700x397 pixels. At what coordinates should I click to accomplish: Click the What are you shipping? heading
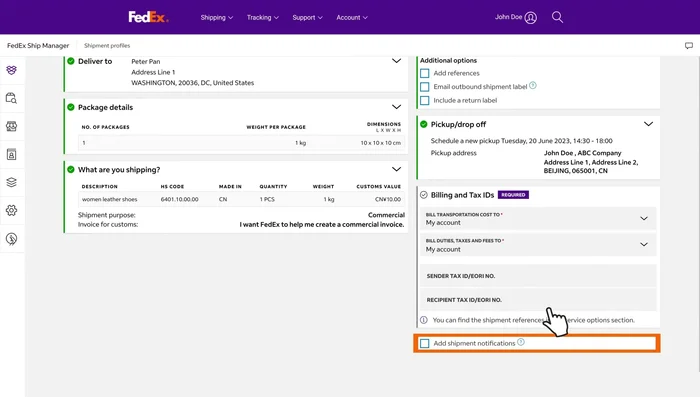119,170
